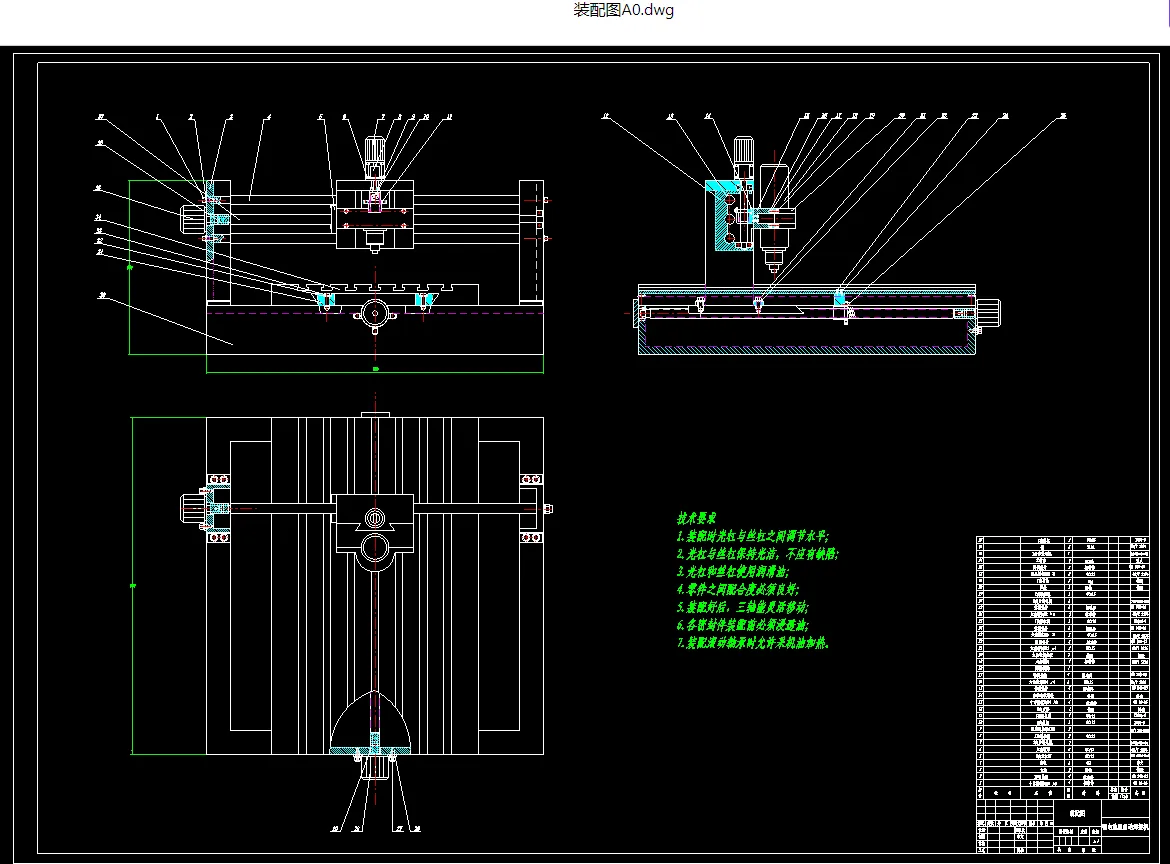This screenshot has width=1170, height=864.
Task: Select requirement 7 about 滚动轴承 heating
Action: coord(753,642)
